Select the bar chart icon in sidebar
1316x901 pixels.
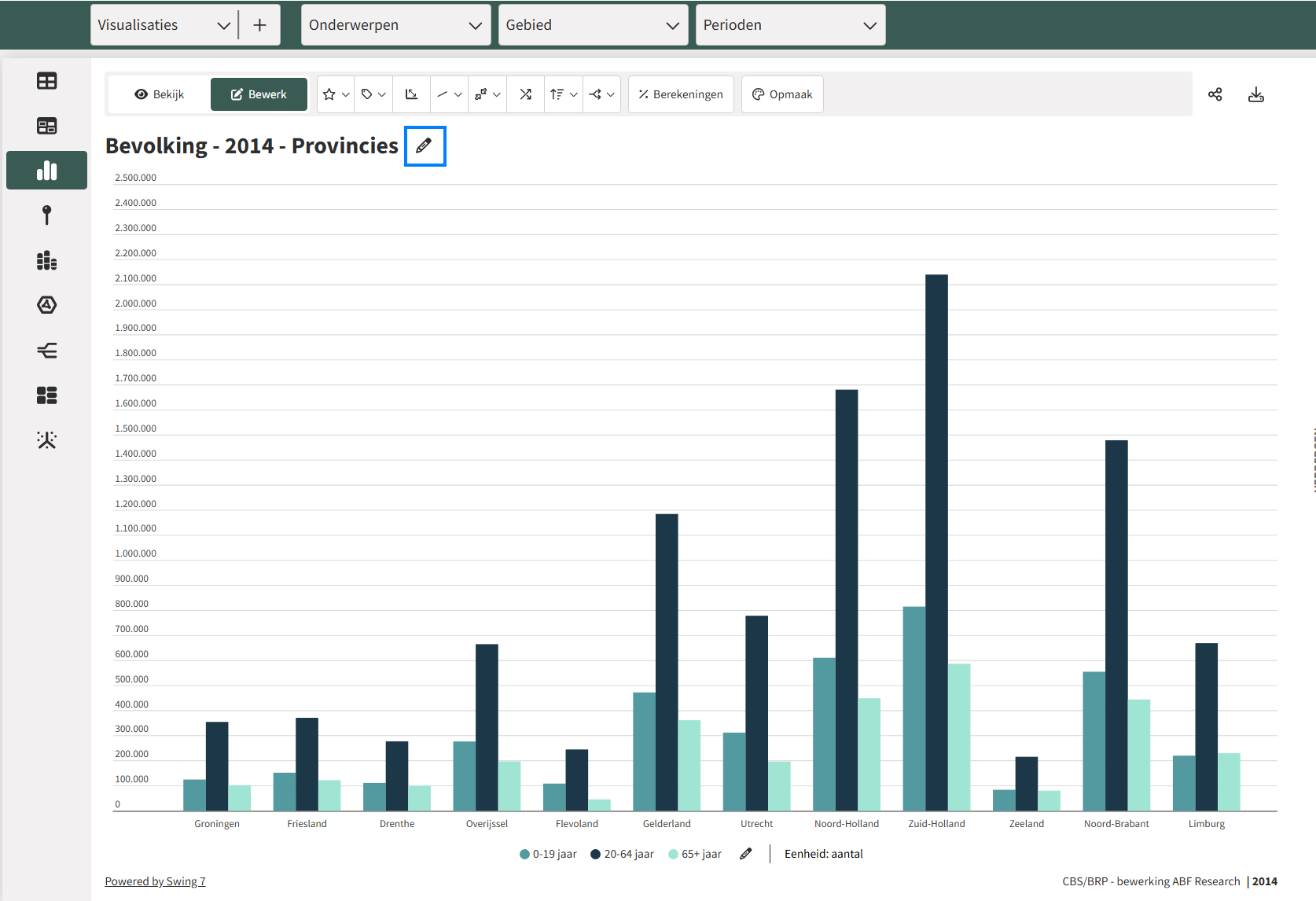coord(46,171)
